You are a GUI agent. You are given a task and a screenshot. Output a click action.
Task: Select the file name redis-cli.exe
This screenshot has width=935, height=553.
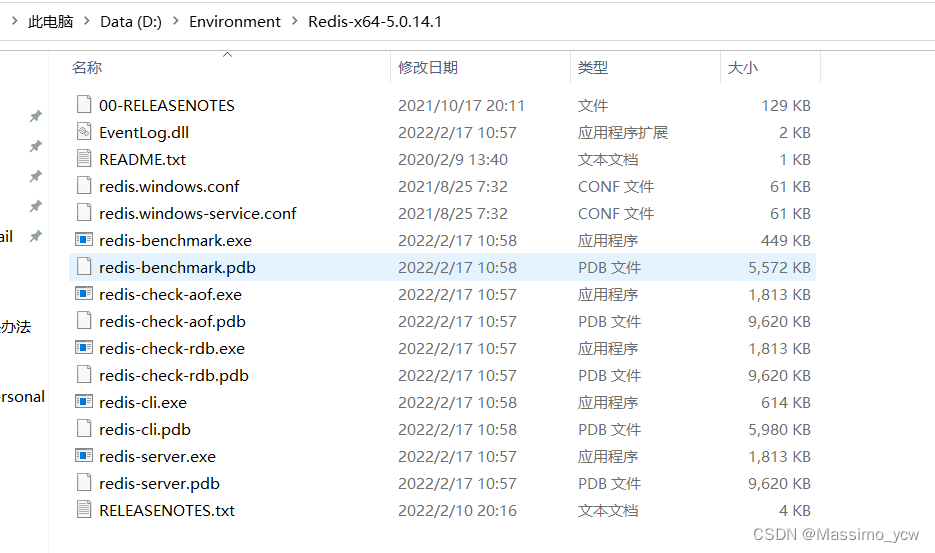143,403
